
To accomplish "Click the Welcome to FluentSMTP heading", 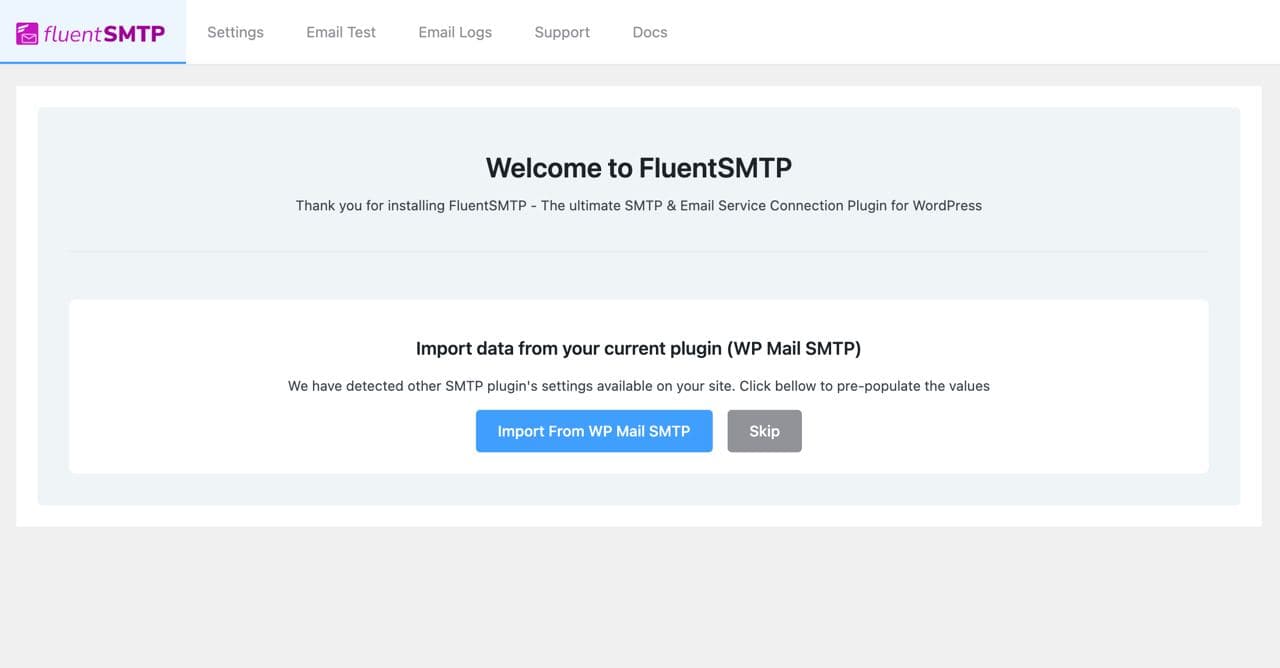I will pos(639,167).
